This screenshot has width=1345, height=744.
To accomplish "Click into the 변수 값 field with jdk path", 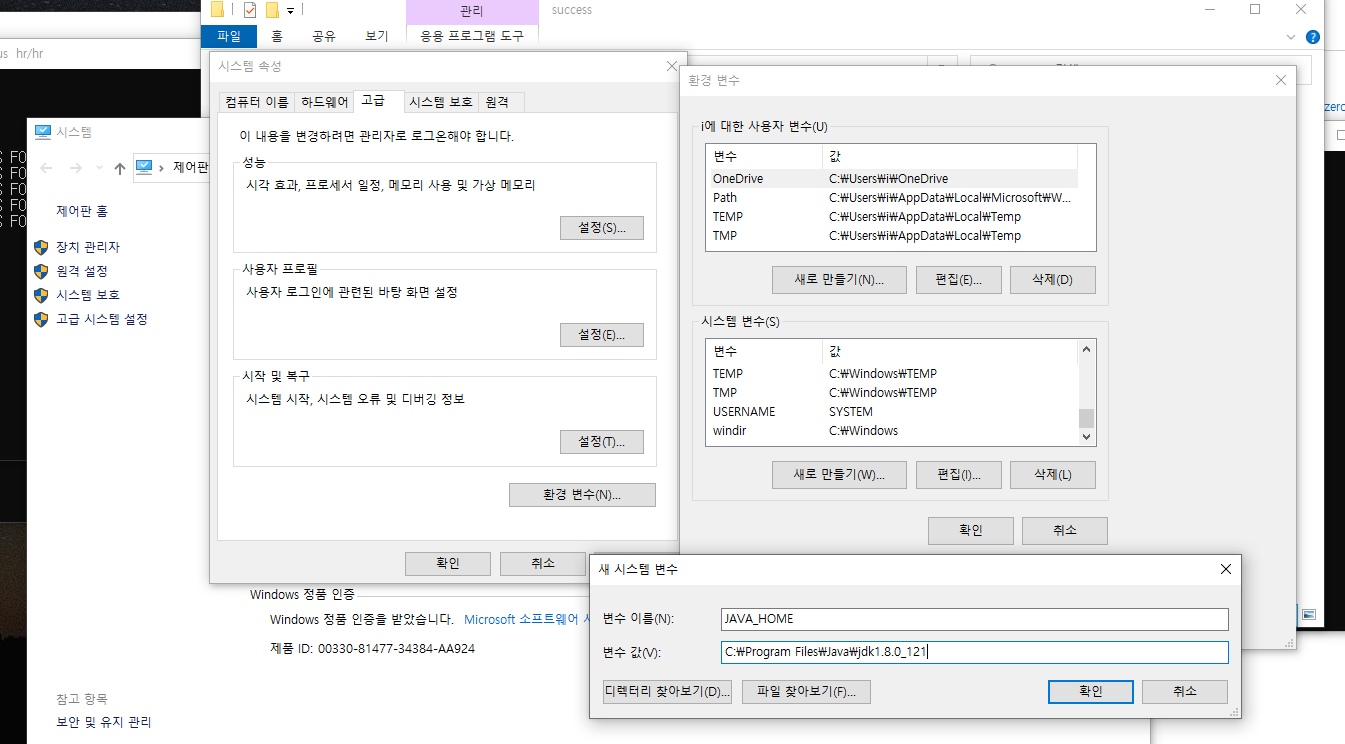I will point(974,653).
